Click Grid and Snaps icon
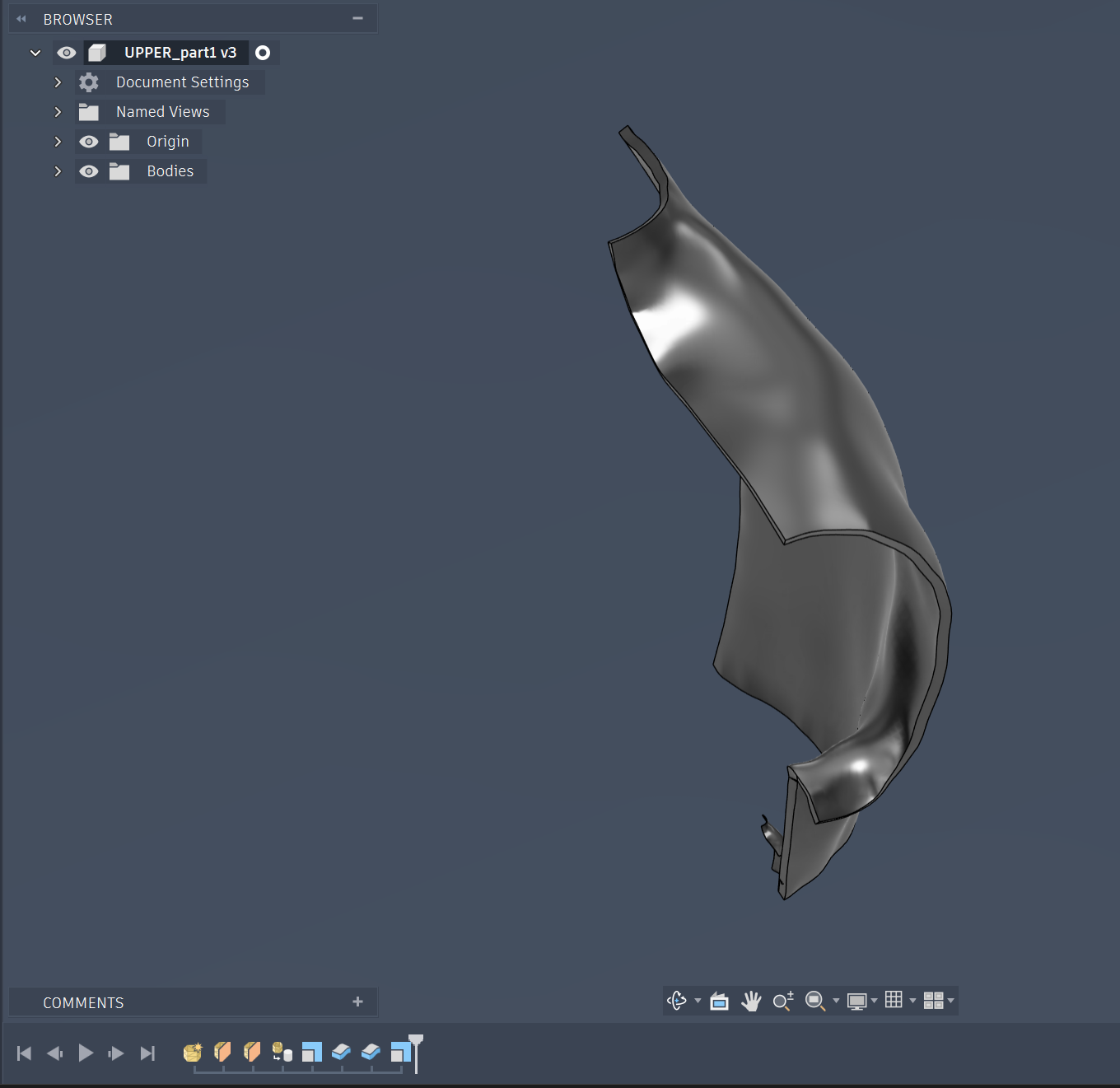Viewport: 1120px width, 1088px height. [x=894, y=1000]
